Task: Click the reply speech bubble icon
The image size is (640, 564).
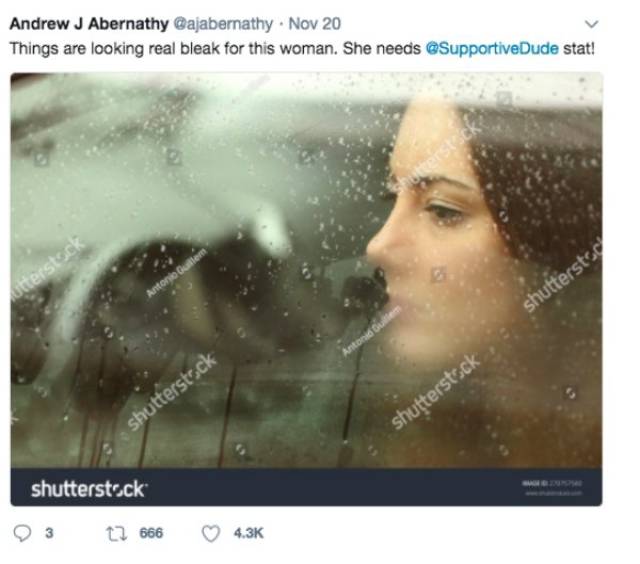Action: point(22,533)
